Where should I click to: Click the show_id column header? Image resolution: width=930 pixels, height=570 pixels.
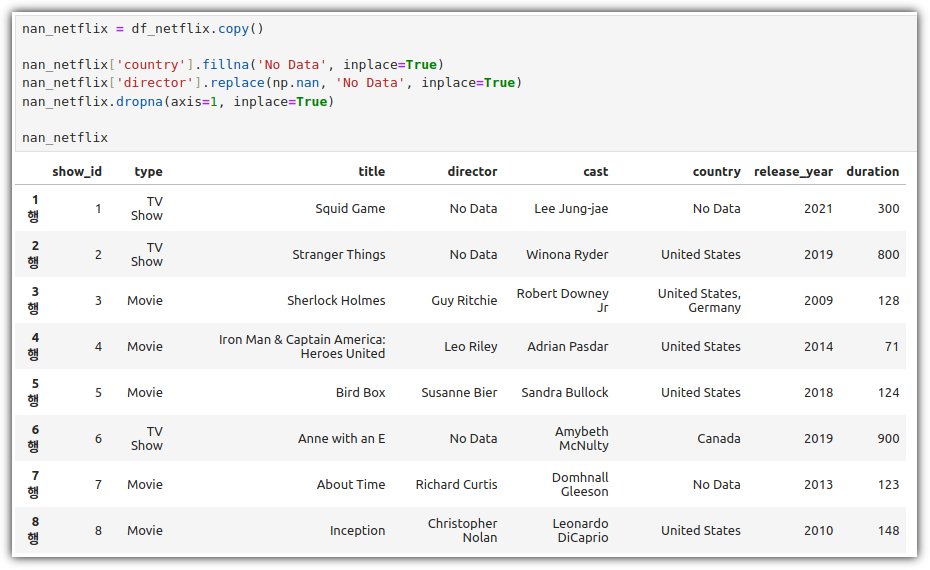77,171
